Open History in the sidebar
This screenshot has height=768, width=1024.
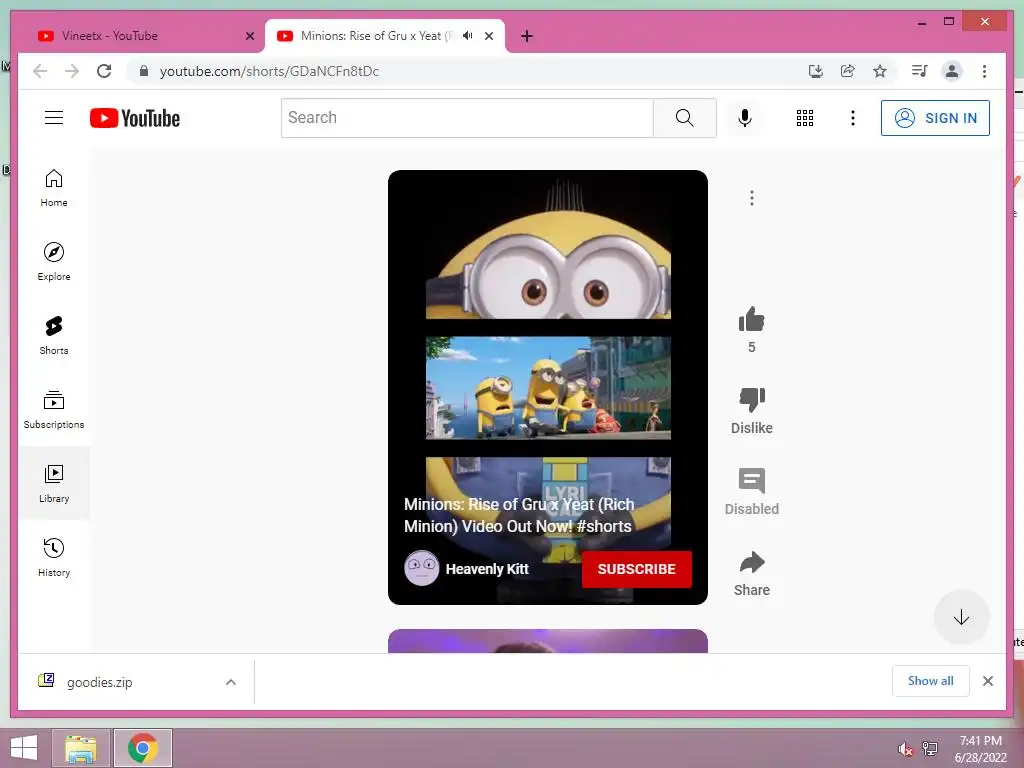pyautogui.click(x=54, y=557)
